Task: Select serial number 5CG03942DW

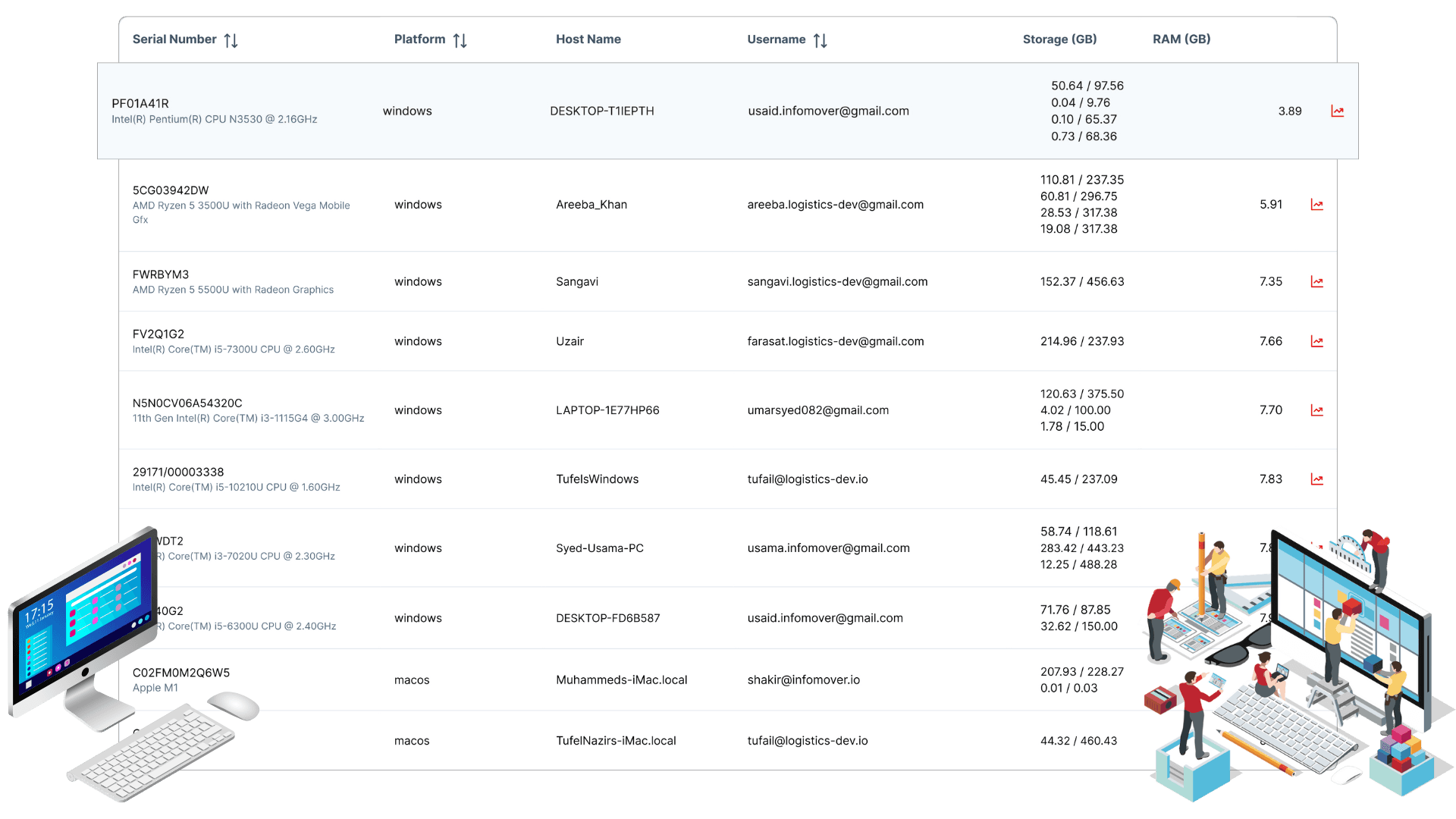Action: [x=171, y=190]
